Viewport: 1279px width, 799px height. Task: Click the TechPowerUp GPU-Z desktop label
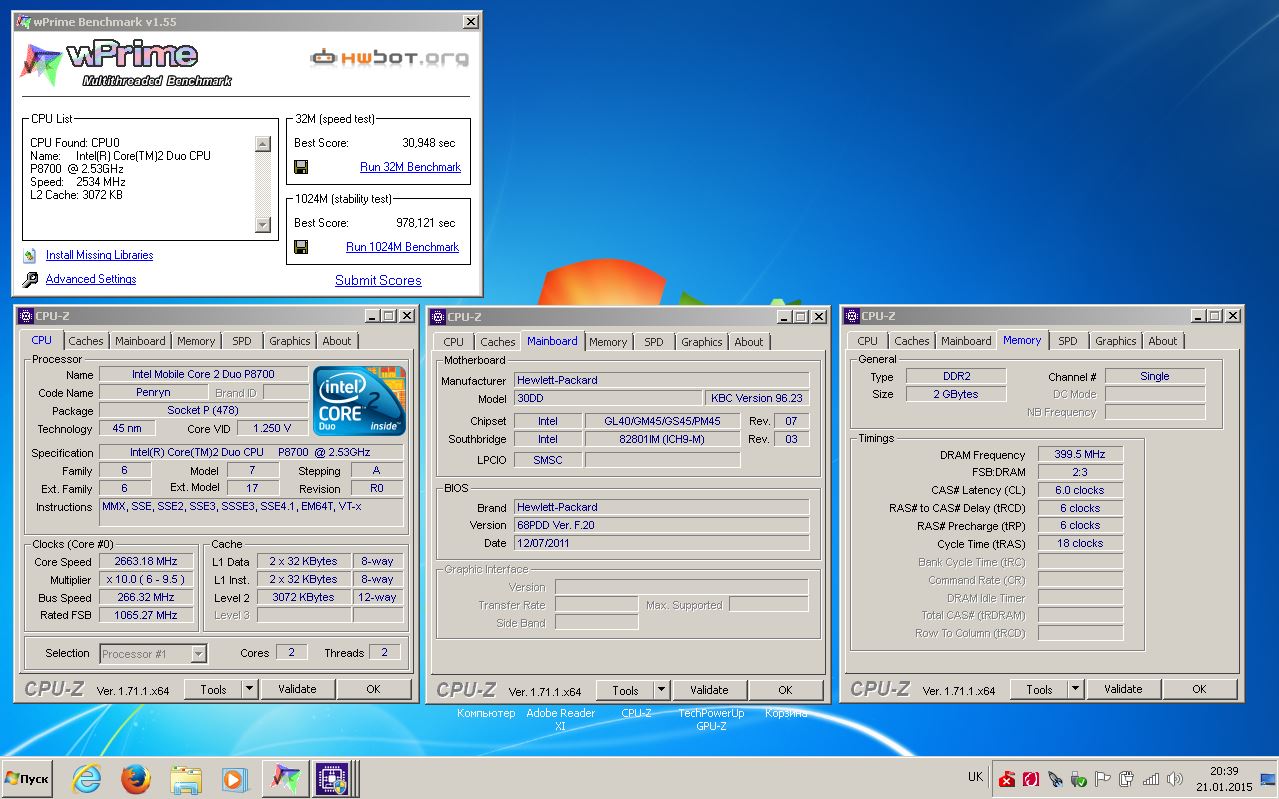[x=711, y=720]
